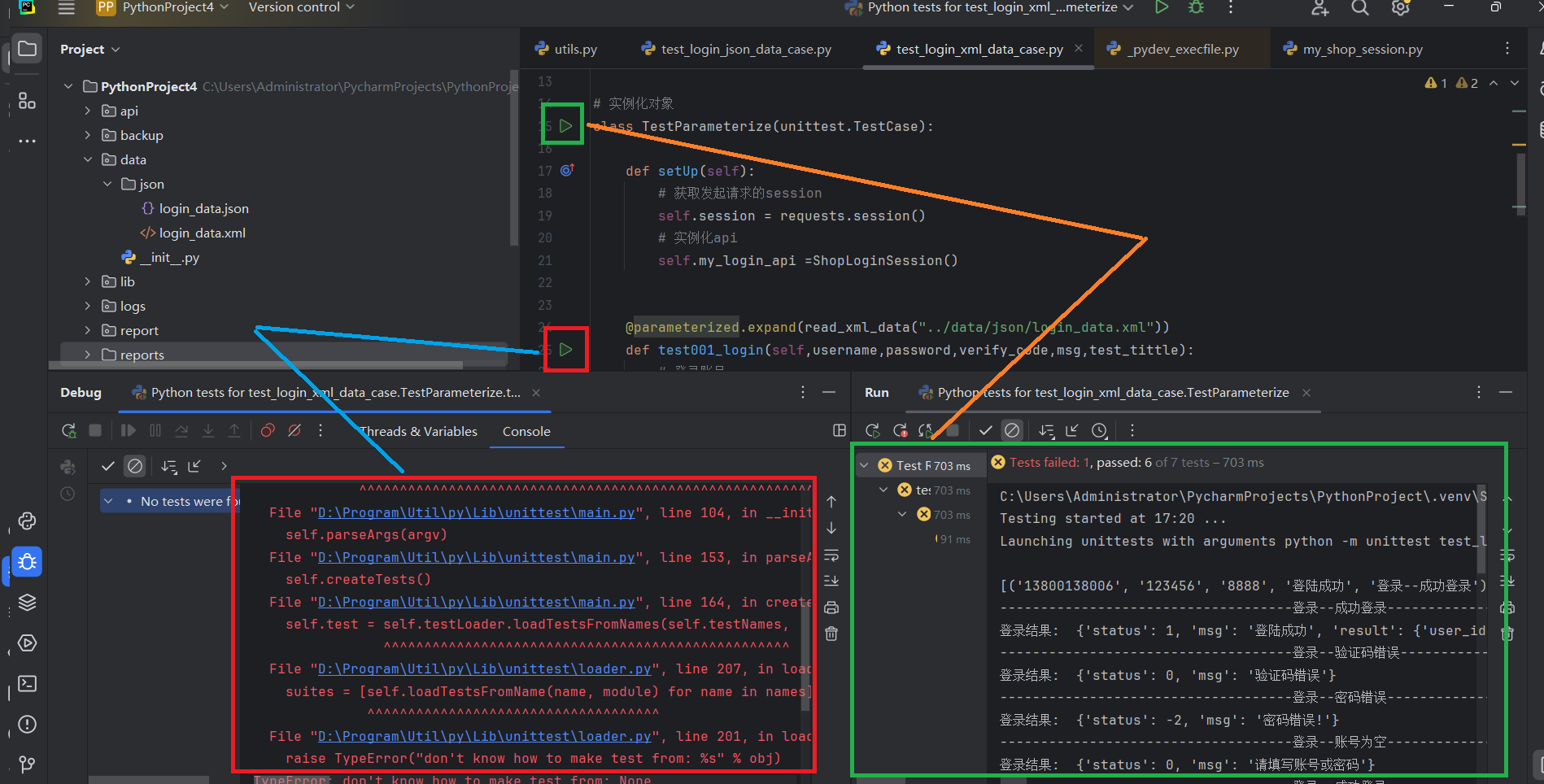This screenshot has width=1544, height=784.
Task: Stop the debug session with the stop icon
Action: point(94,430)
